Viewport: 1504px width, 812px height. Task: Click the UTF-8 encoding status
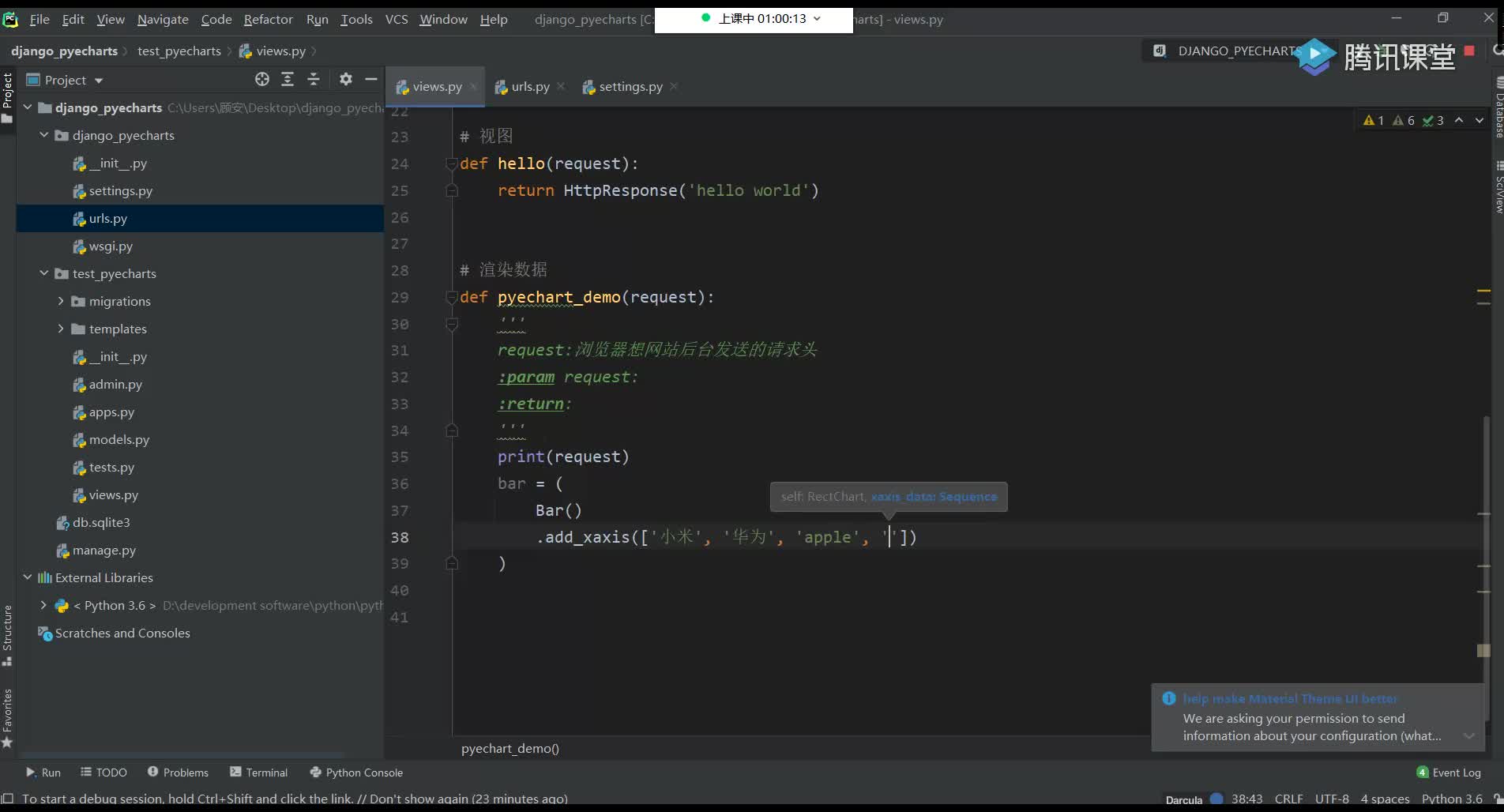[x=1332, y=799]
